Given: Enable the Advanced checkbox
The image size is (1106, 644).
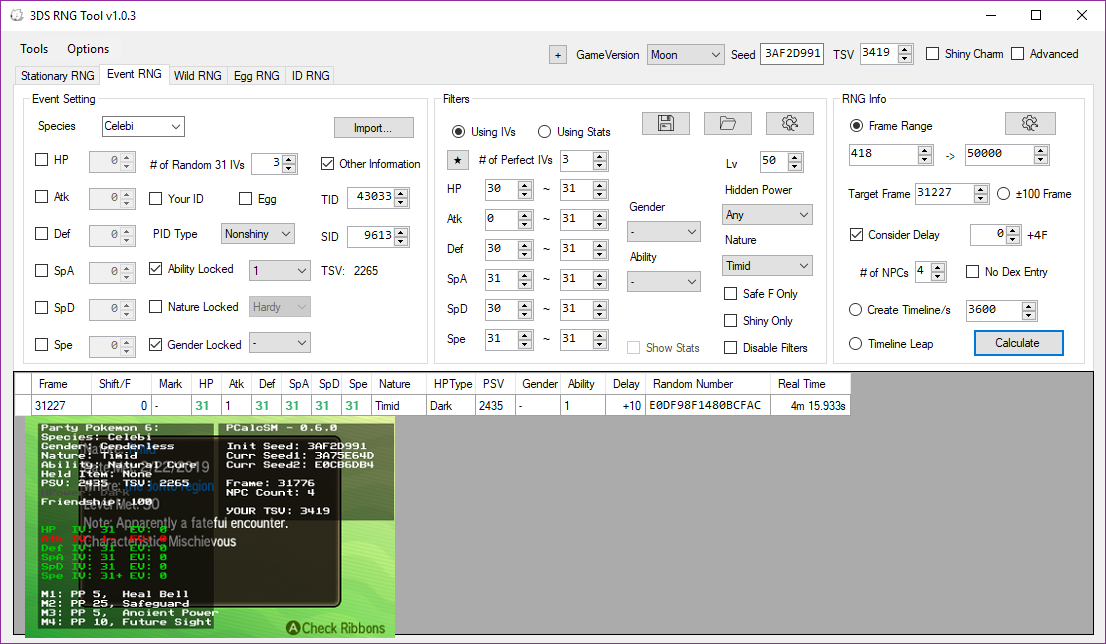Looking at the screenshot, I should pos(1017,54).
